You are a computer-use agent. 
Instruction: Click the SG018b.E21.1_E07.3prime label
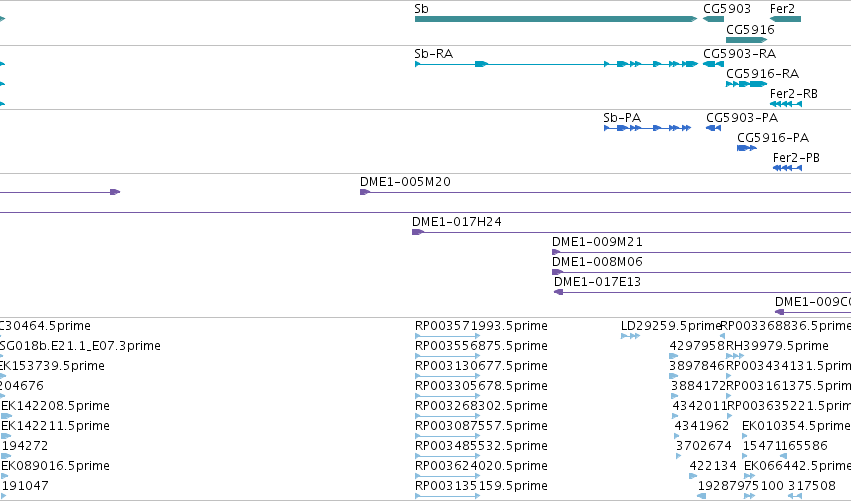[x=80, y=346]
